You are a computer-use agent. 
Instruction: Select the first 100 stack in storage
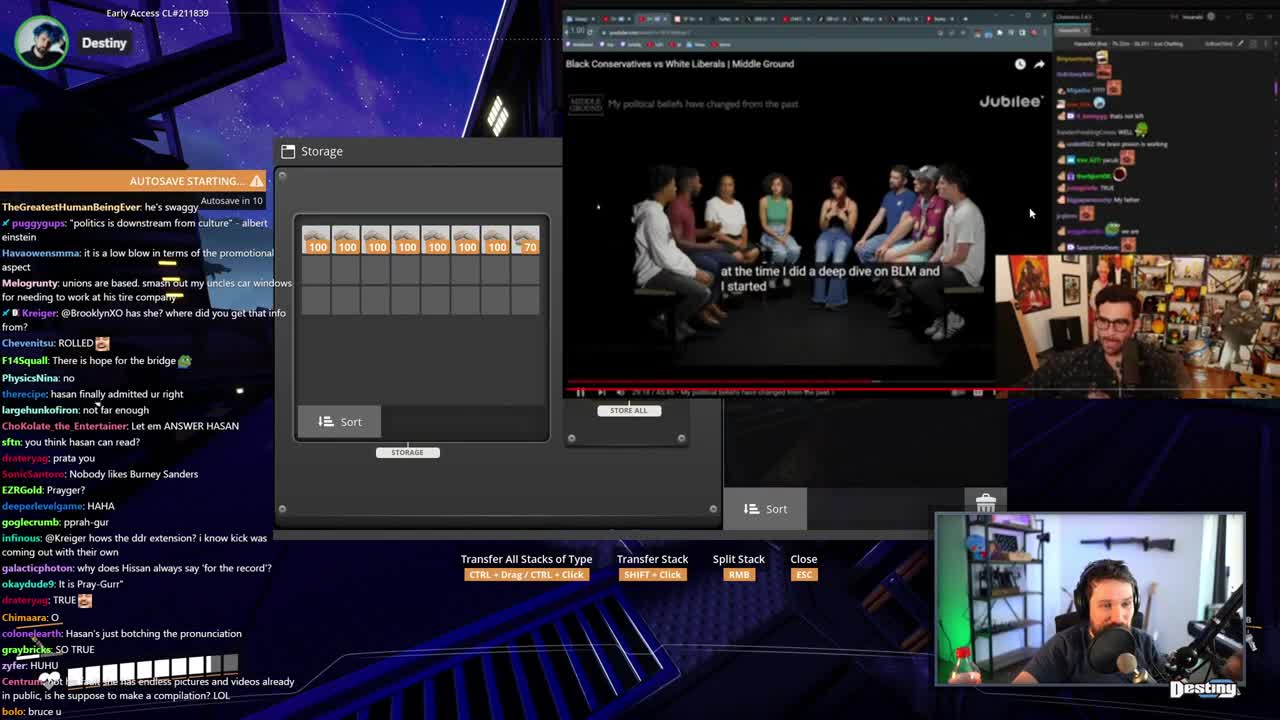click(x=316, y=240)
